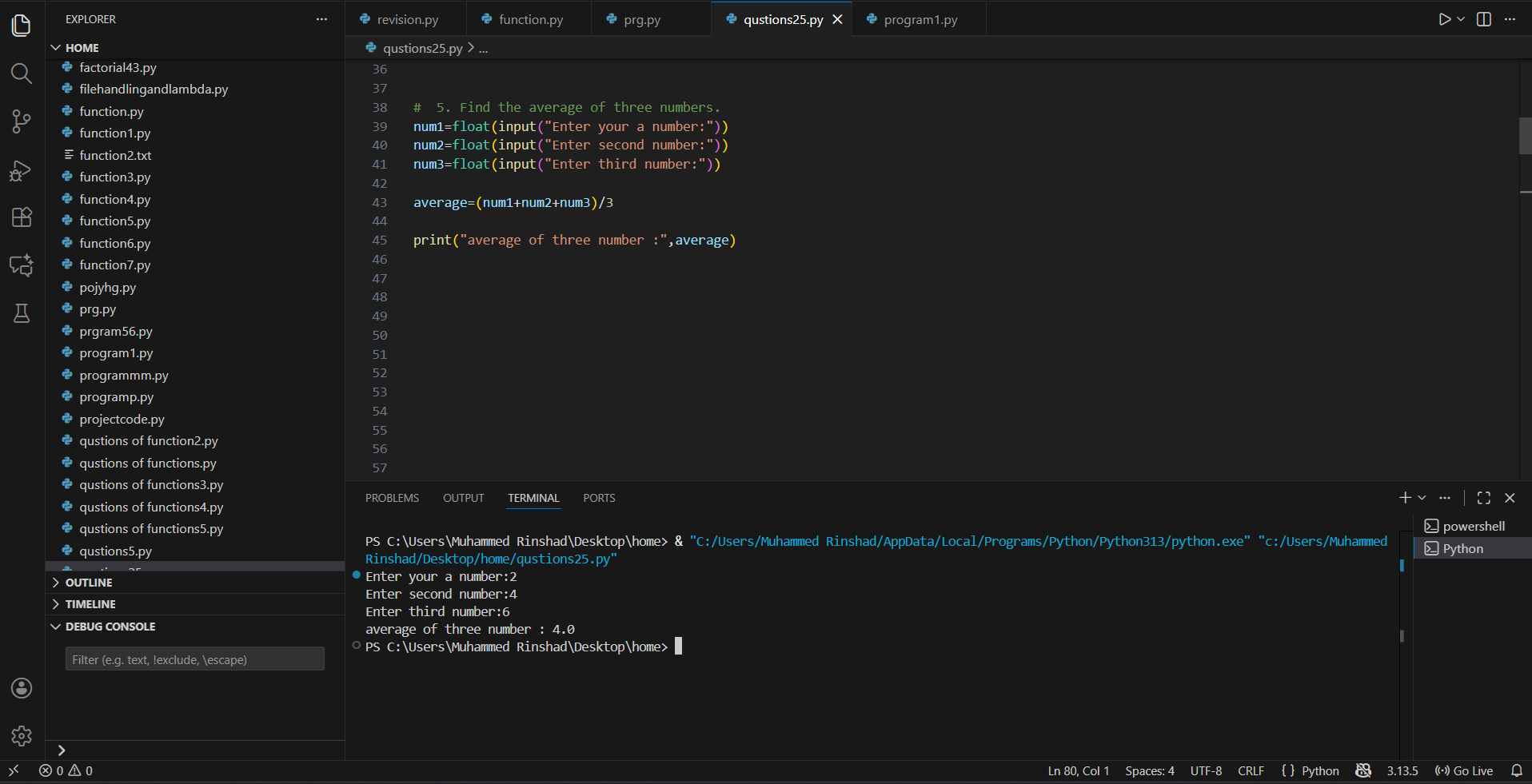Image resolution: width=1532 pixels, height=784 pixels.
Task: Open the Source Control view
Action: 21,121
